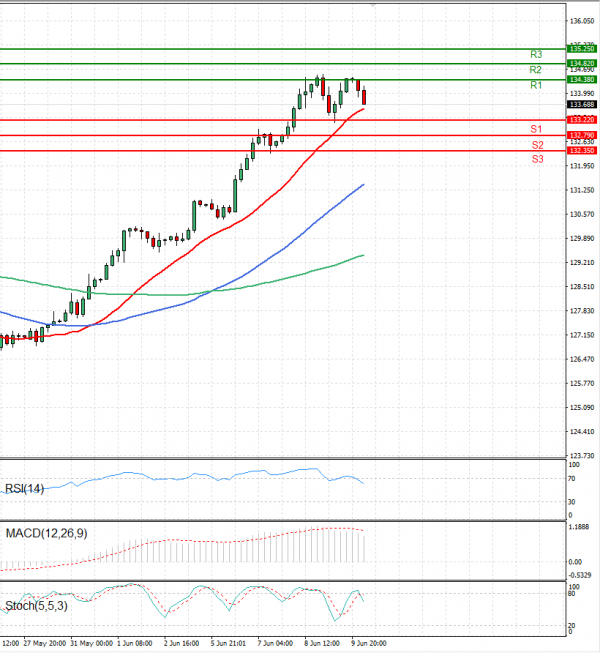Click the MACD 1.1888 scale value

(x=579, y=527)
